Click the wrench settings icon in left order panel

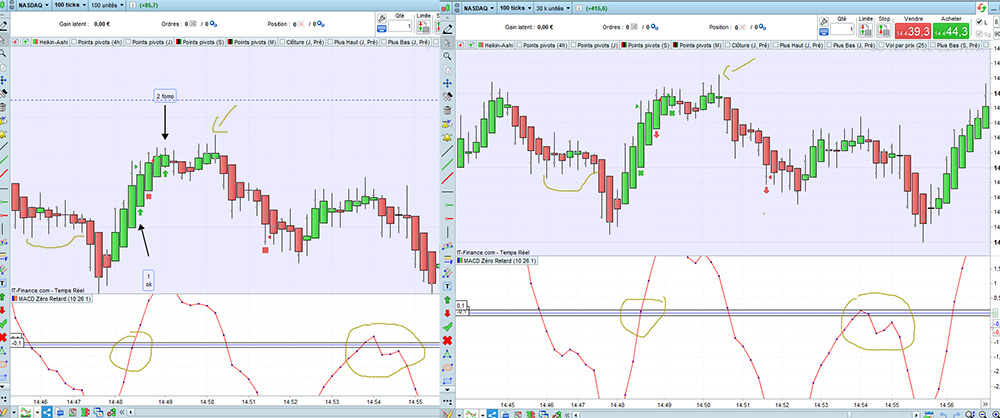(x=381, y=19)
